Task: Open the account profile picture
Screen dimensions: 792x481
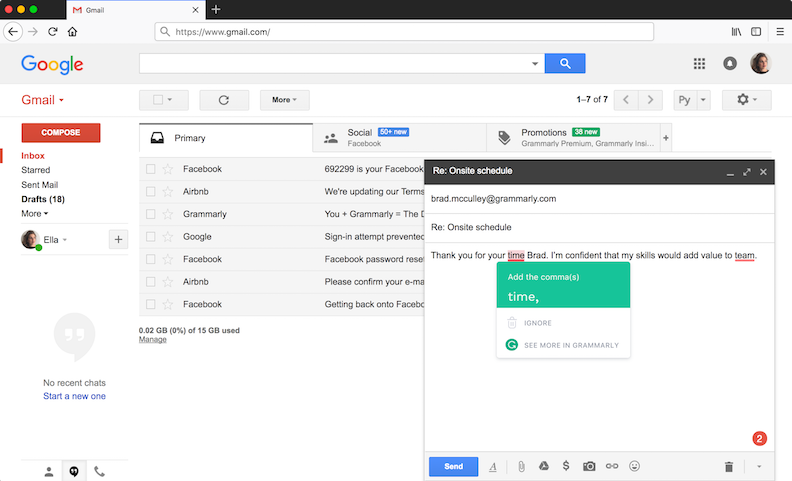Action: click(x=760, y=63)
